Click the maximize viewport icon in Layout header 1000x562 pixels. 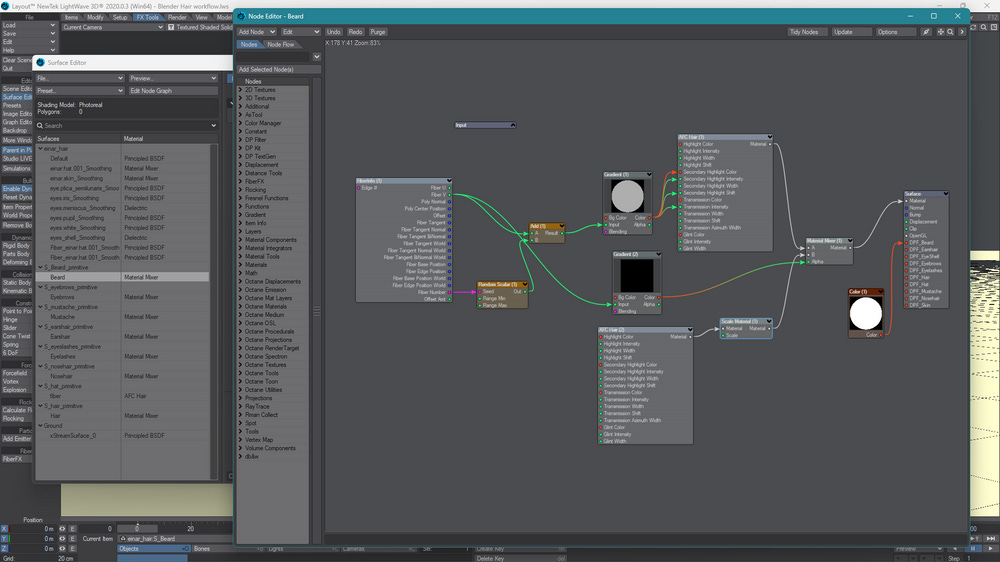[994, 27]
